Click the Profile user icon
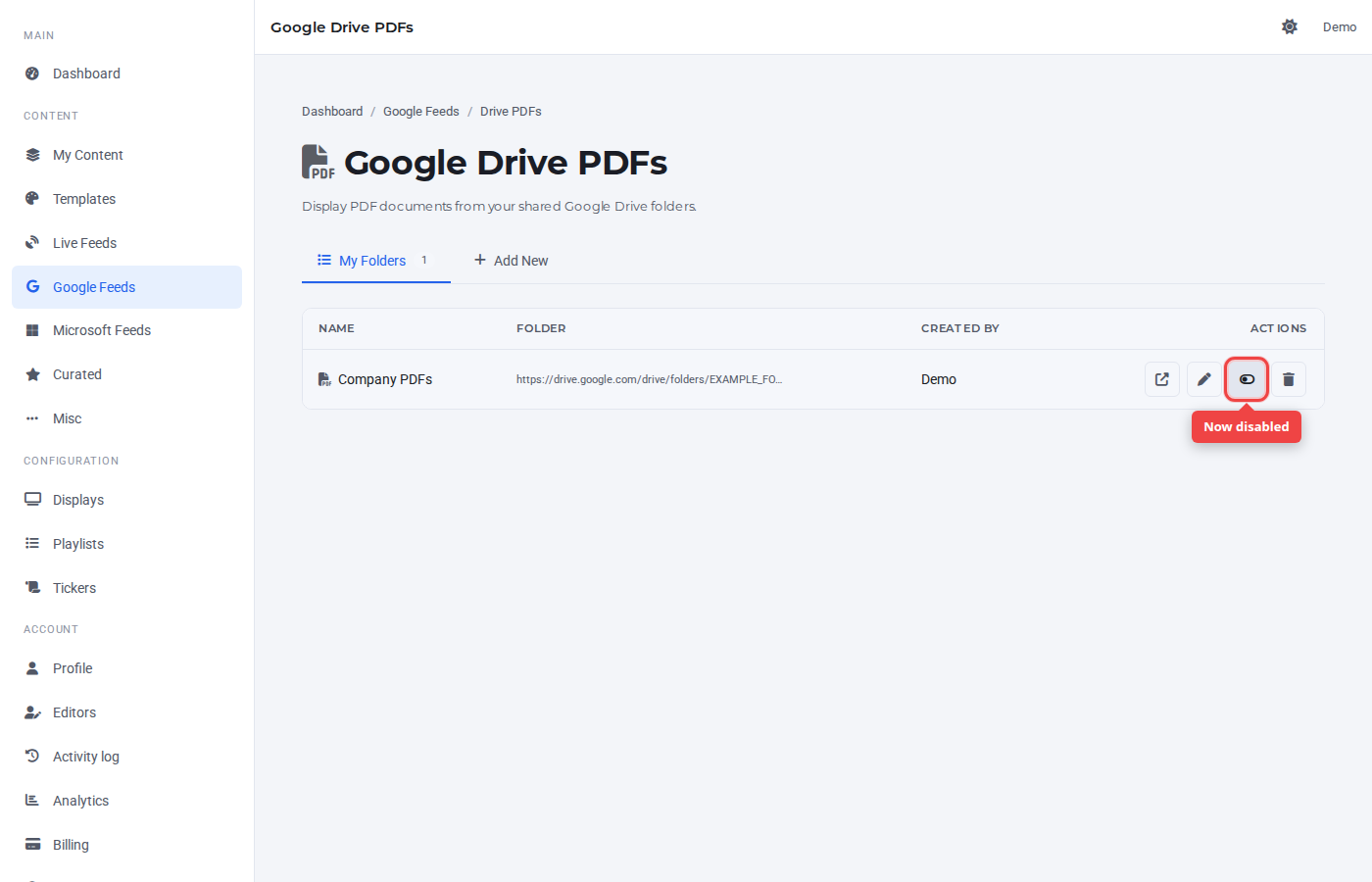Image resolution: width=1372 pixels, height=882 pixels. (32, 668)
